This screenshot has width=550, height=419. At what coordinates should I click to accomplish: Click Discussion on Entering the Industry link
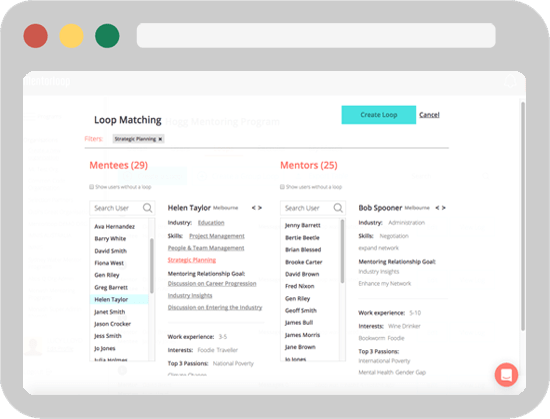click(215, 308)
